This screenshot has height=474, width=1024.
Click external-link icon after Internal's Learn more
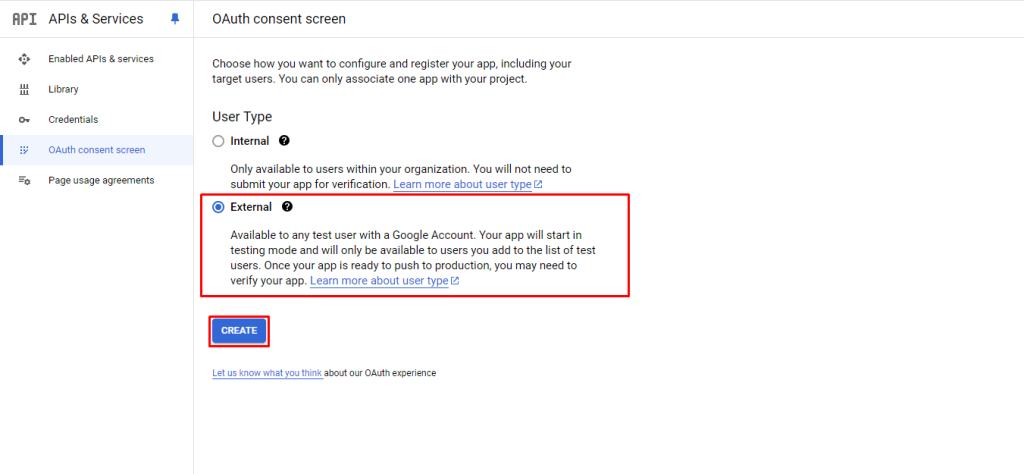coord(538,185)
